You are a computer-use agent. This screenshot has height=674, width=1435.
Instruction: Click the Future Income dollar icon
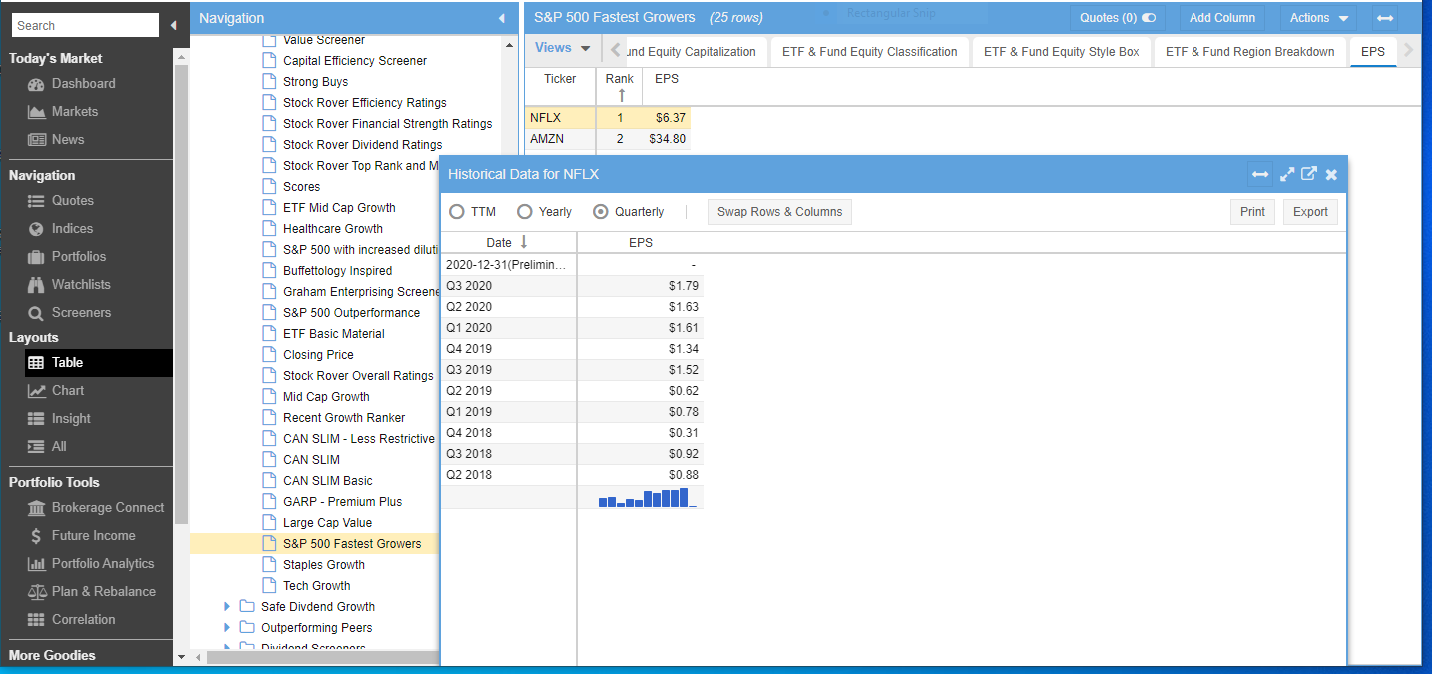tap(36, 536)
